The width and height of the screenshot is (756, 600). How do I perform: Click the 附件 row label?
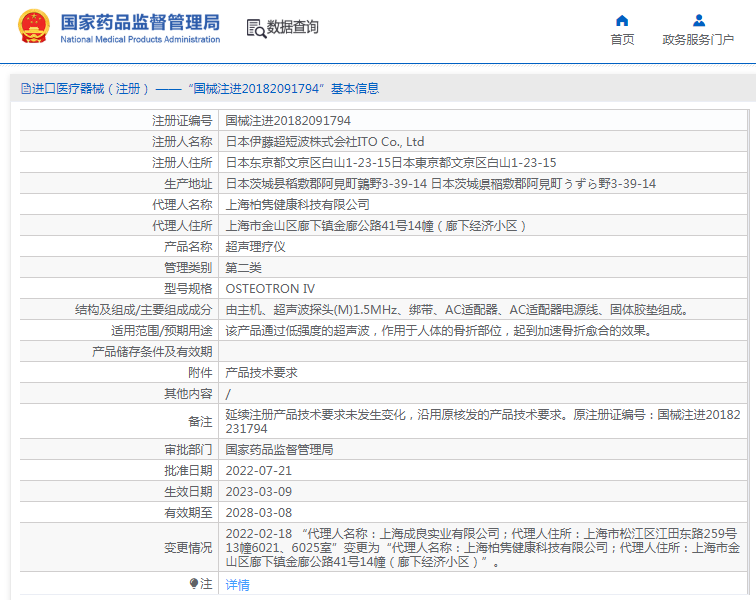[x=200, y=372]
